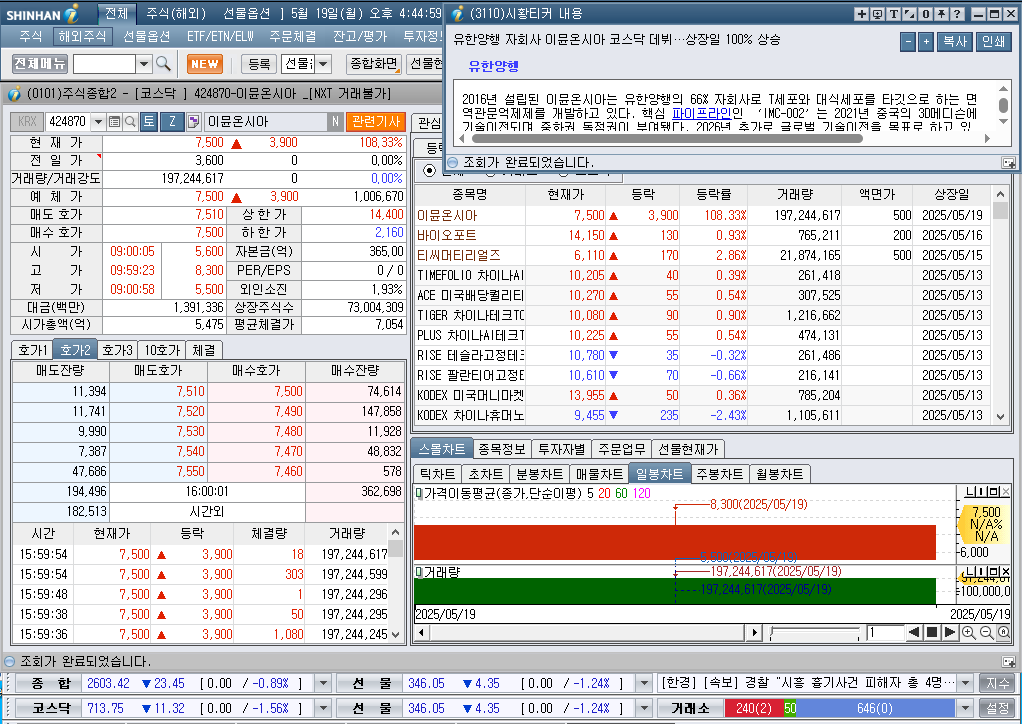Select the radio button under the ticker window
Screen dimensions: 1022x724
coord(430,170)
